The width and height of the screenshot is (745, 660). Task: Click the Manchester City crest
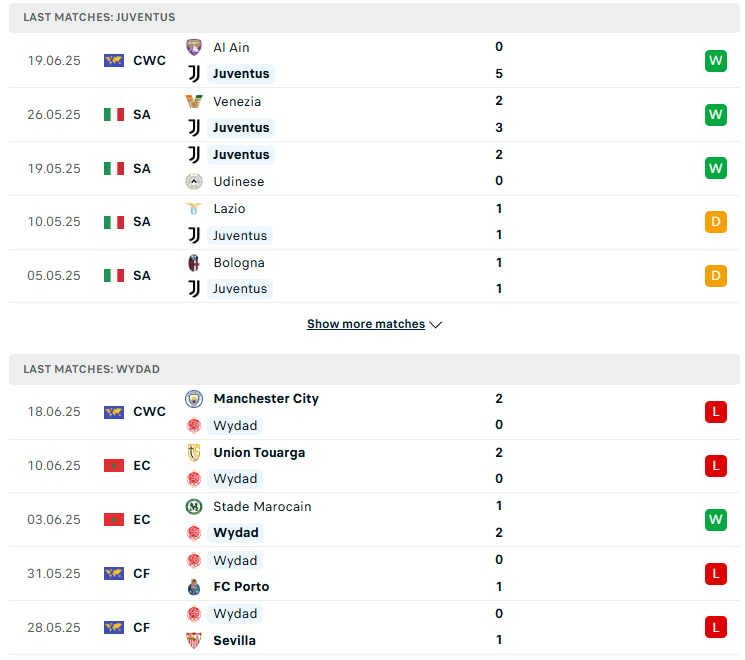coord(193,399)
